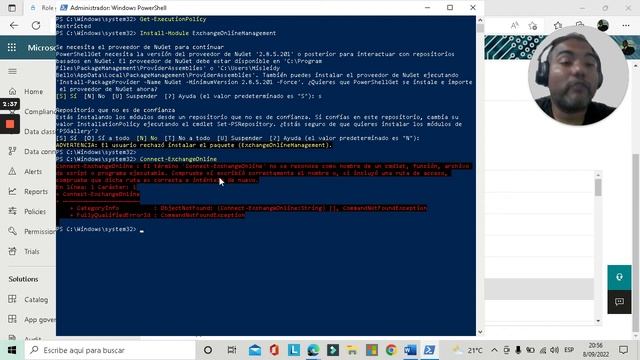Click the browser page vertical scrollbar thumb
Image resolution: width=640 pixels, height=360 pixels.
636,243
